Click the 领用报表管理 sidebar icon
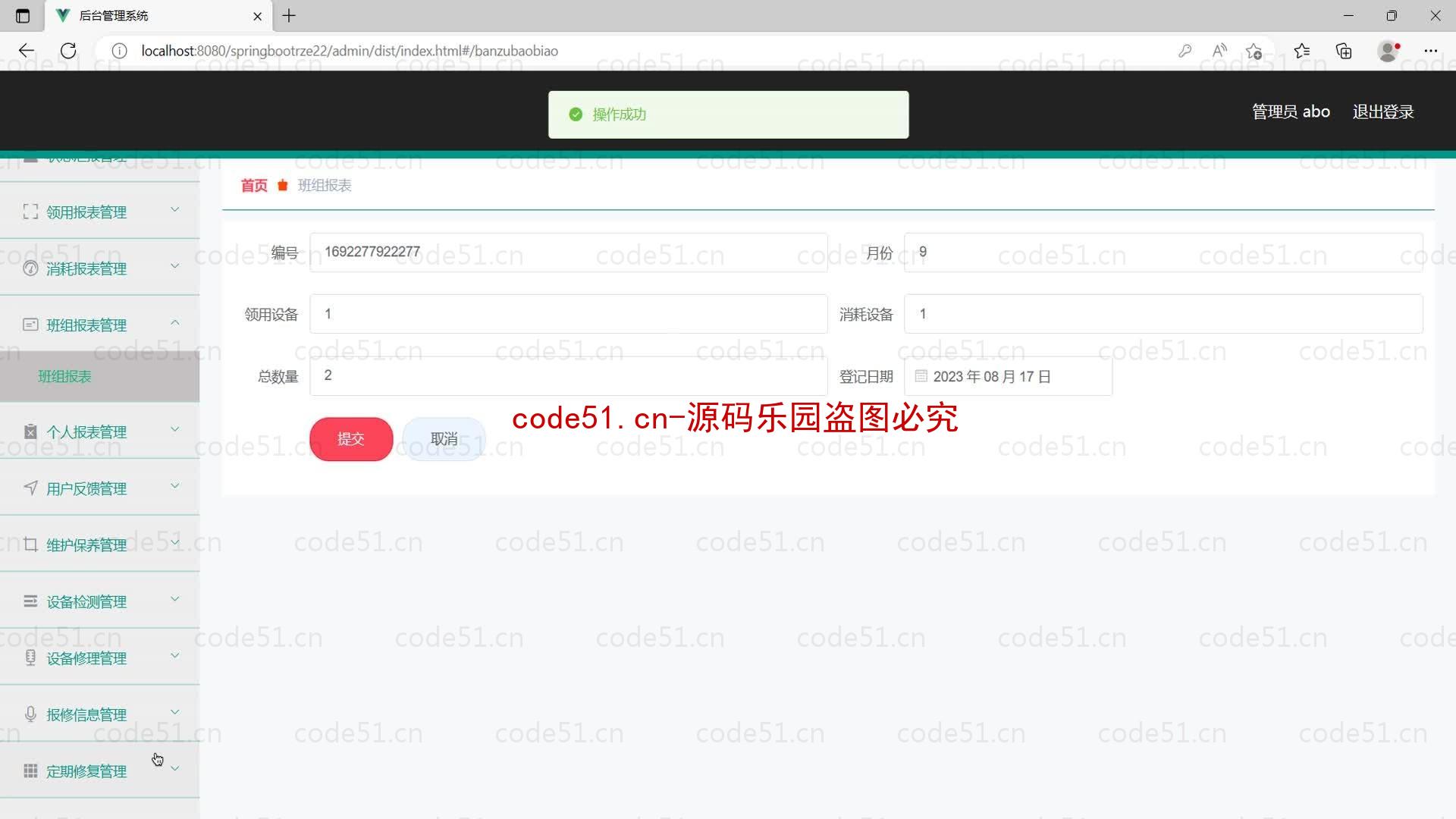The height and width of the screenshot is (819, 1456). (30, 212)
